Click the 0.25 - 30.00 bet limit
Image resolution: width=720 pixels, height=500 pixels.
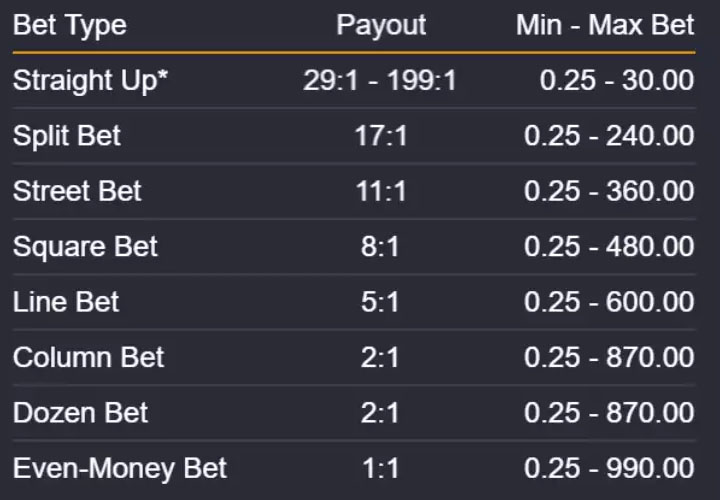pos(617,81)
